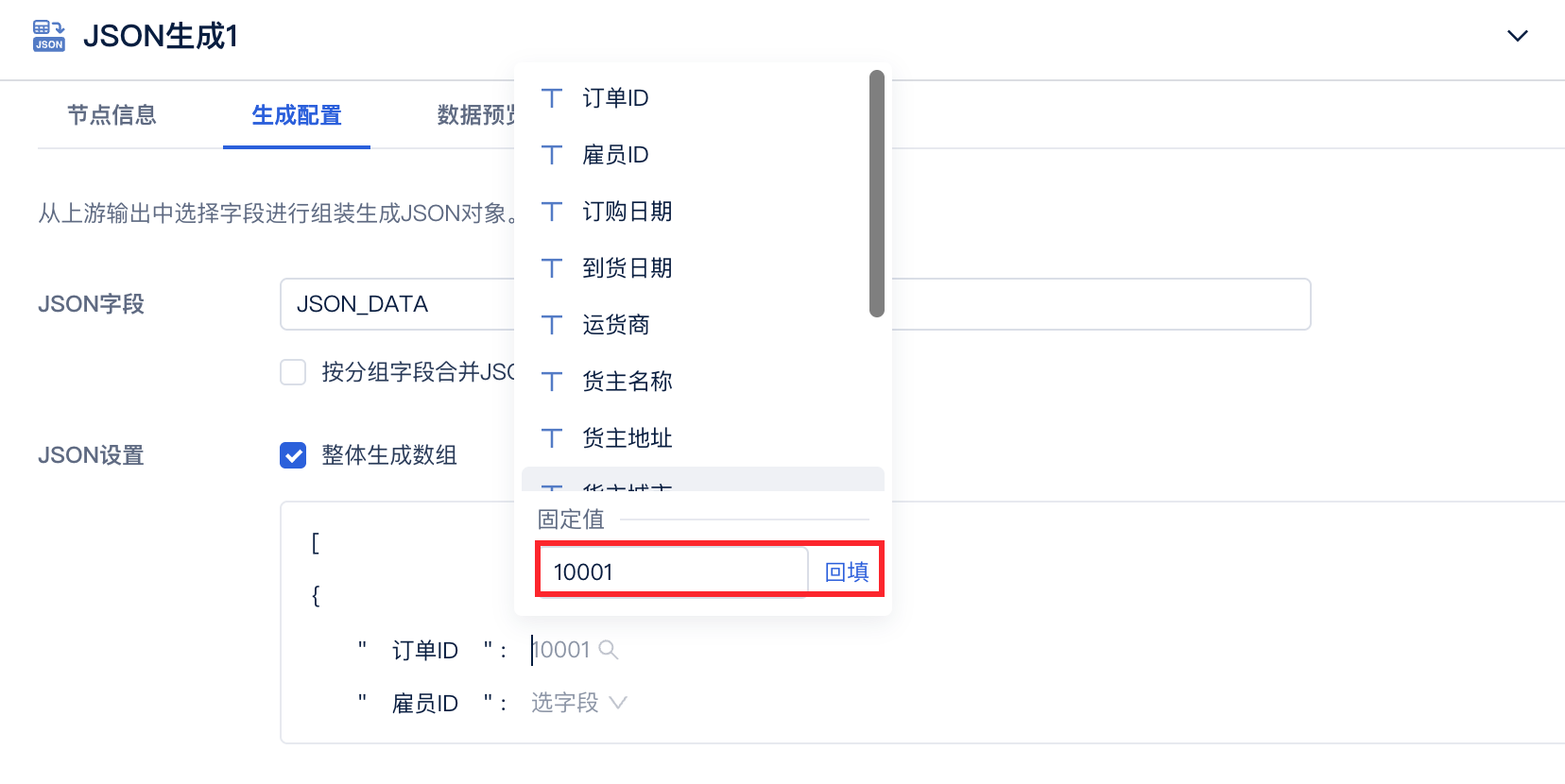This screenshot has width=1565, height=784.
Task: Click the dropdown list scrollbar
Action: 877,194
